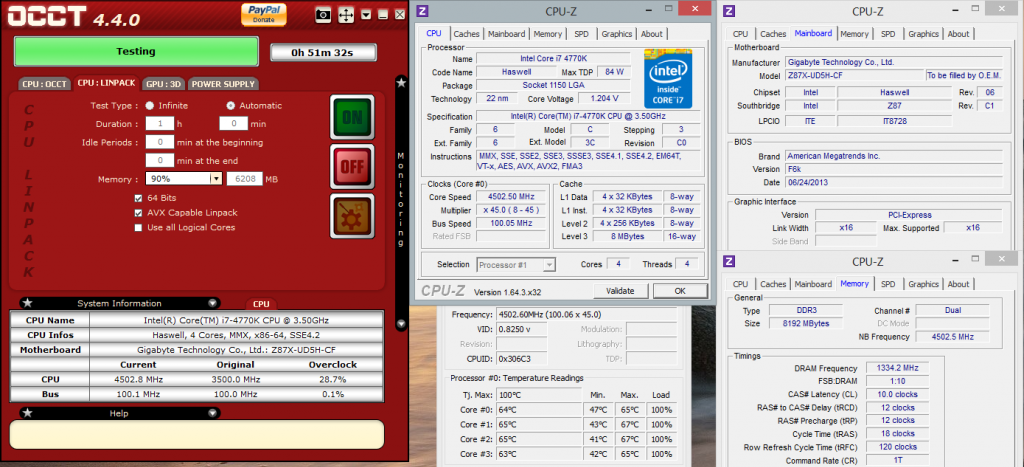This screenshot has width=1024, height=467.
Task: Click the CPU-Z icon in processor window title
Action: (x=423, y=10)
